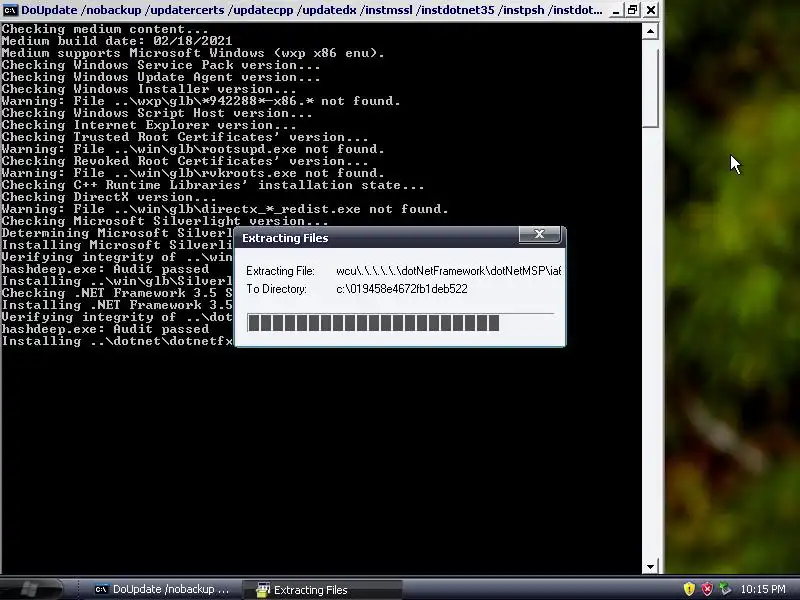The height and width of the screenshot is (600, 800).
Task: Switch to DoUpdate /nobackup taskbar button
Action: pos(162,589)
